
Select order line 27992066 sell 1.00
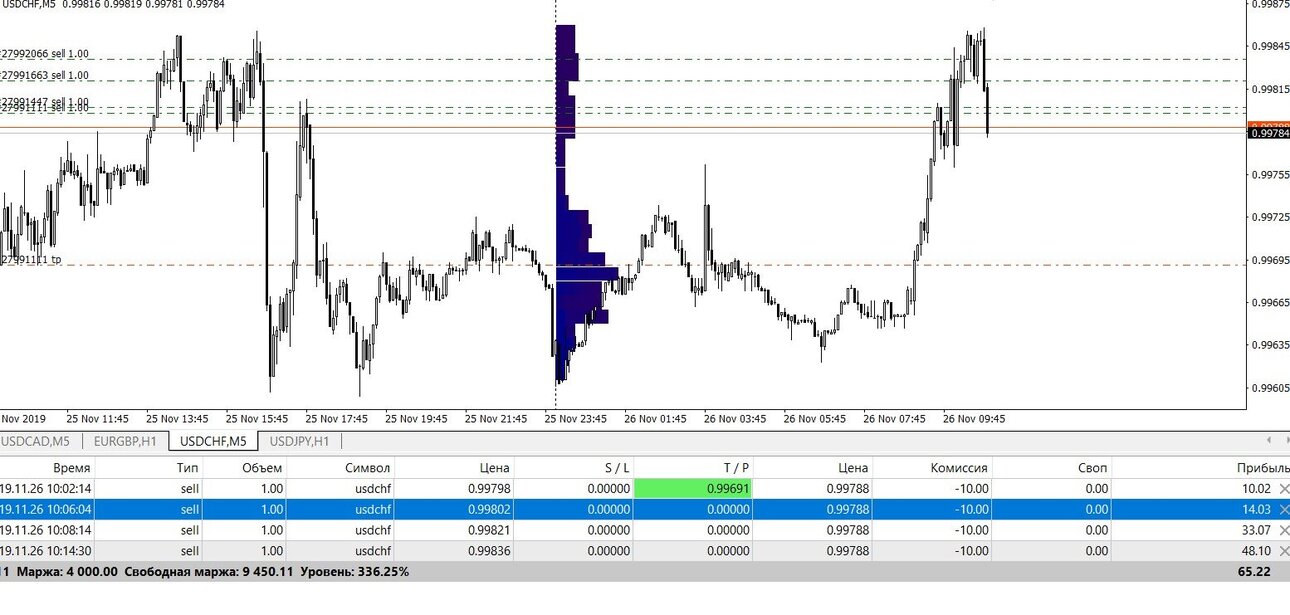45,54
